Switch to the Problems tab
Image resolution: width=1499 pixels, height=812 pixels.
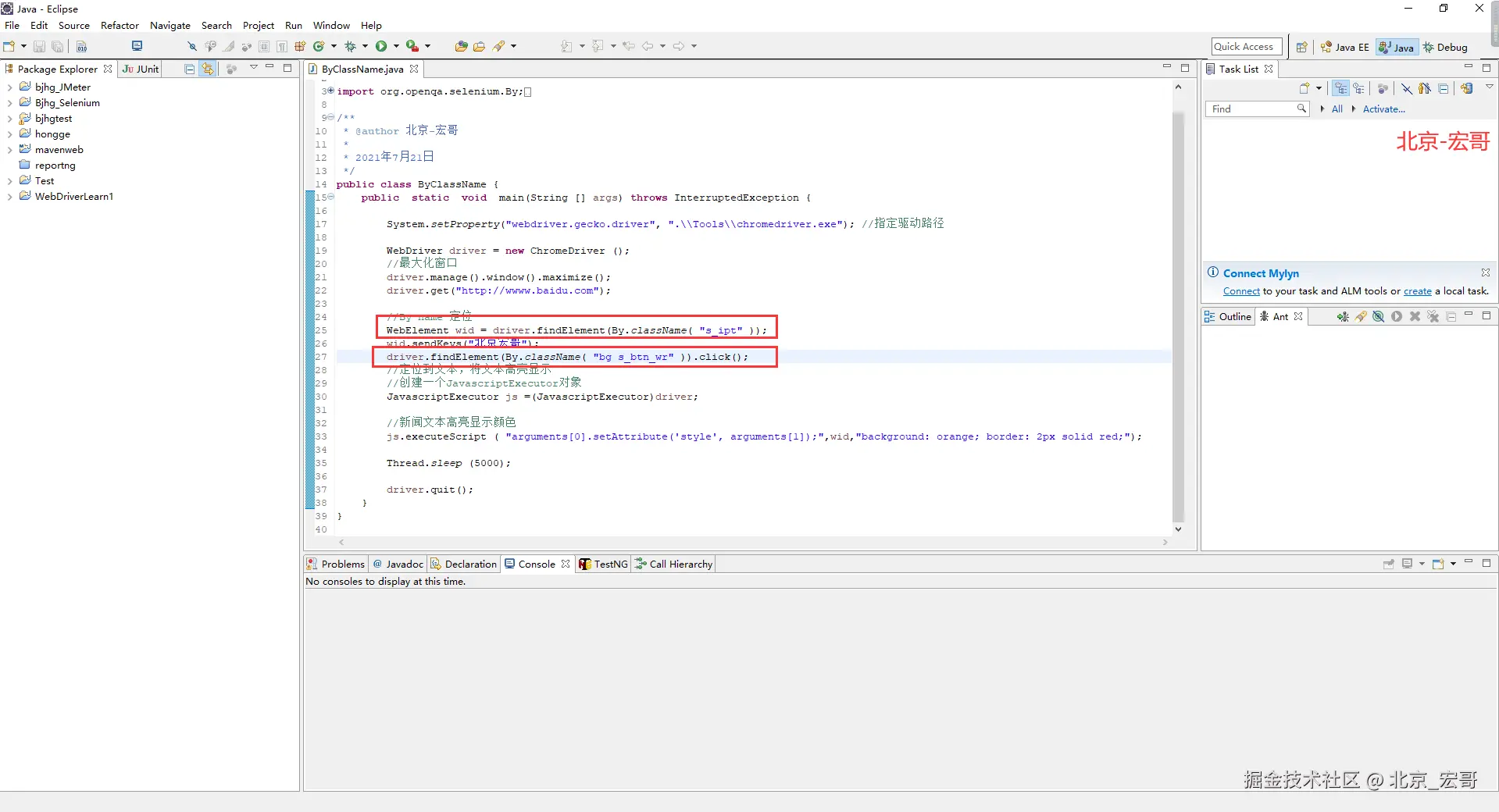coord(335,564)
